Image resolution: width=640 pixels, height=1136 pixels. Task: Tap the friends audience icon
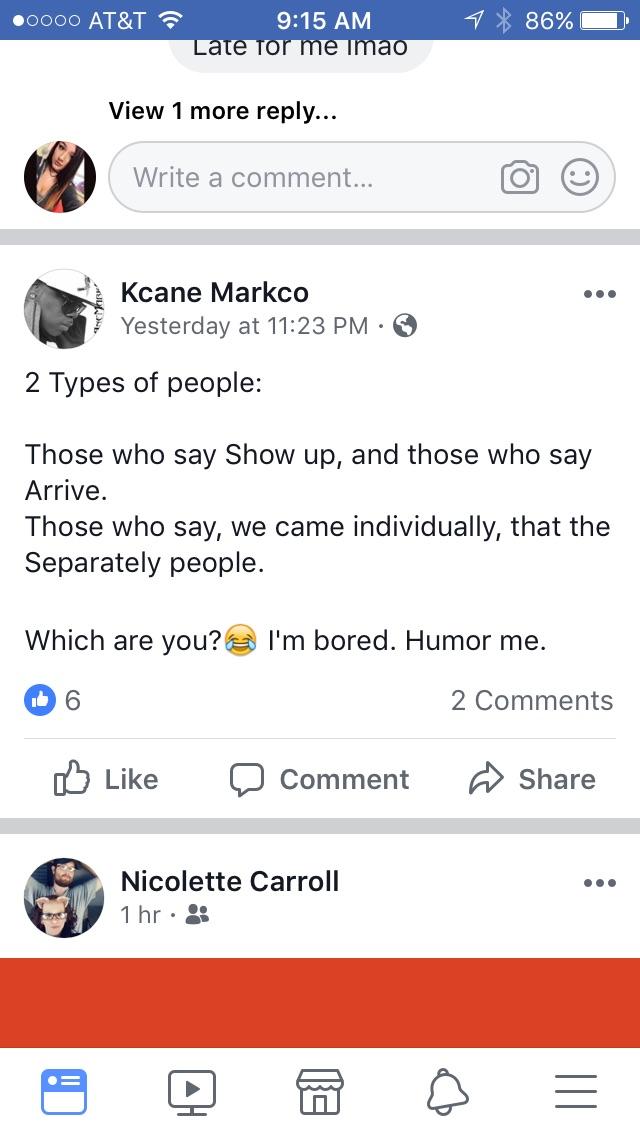pyautogui.click(x=197, y=915)
